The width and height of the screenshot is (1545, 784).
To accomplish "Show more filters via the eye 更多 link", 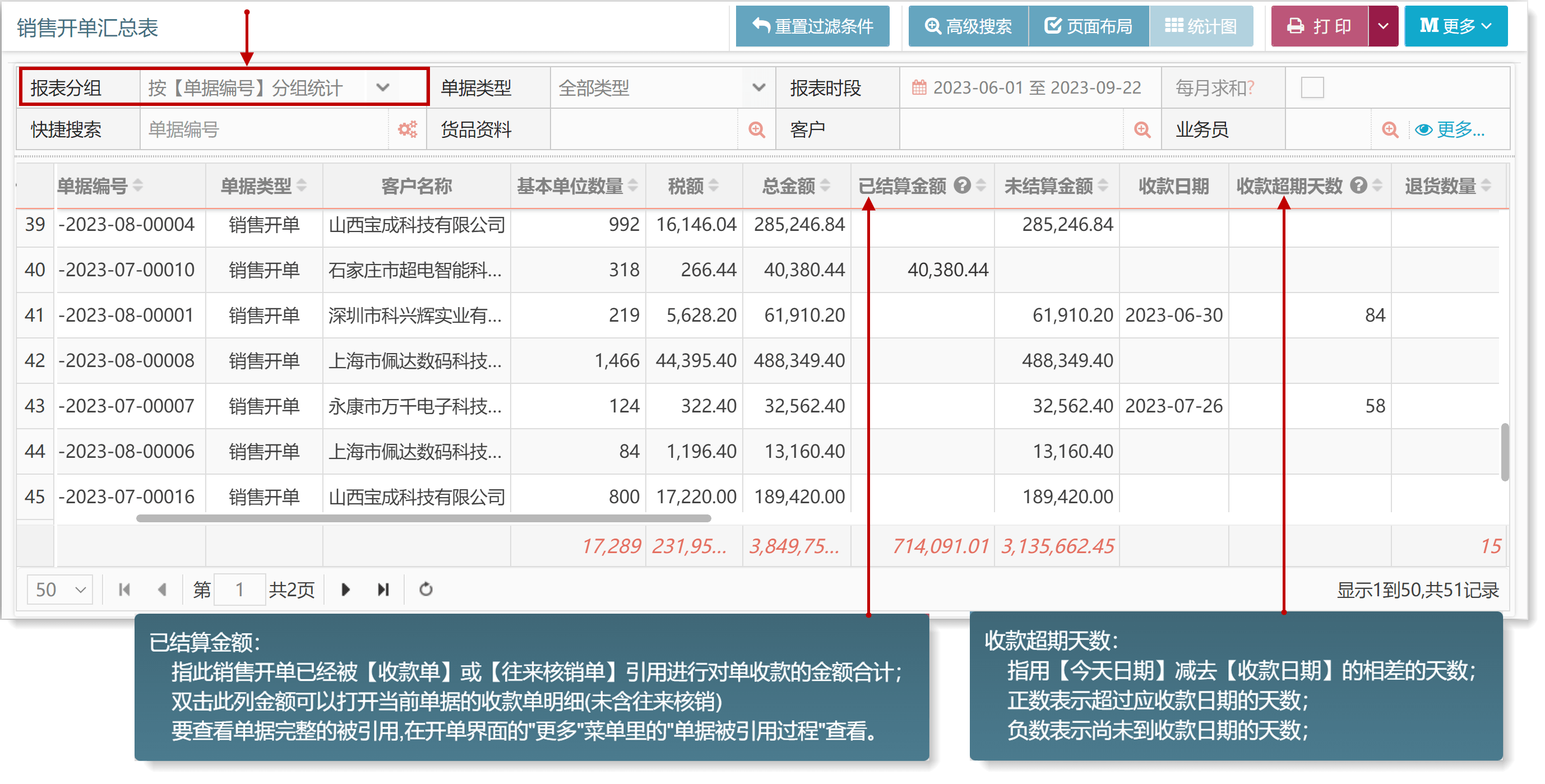I will (1450, 129).
